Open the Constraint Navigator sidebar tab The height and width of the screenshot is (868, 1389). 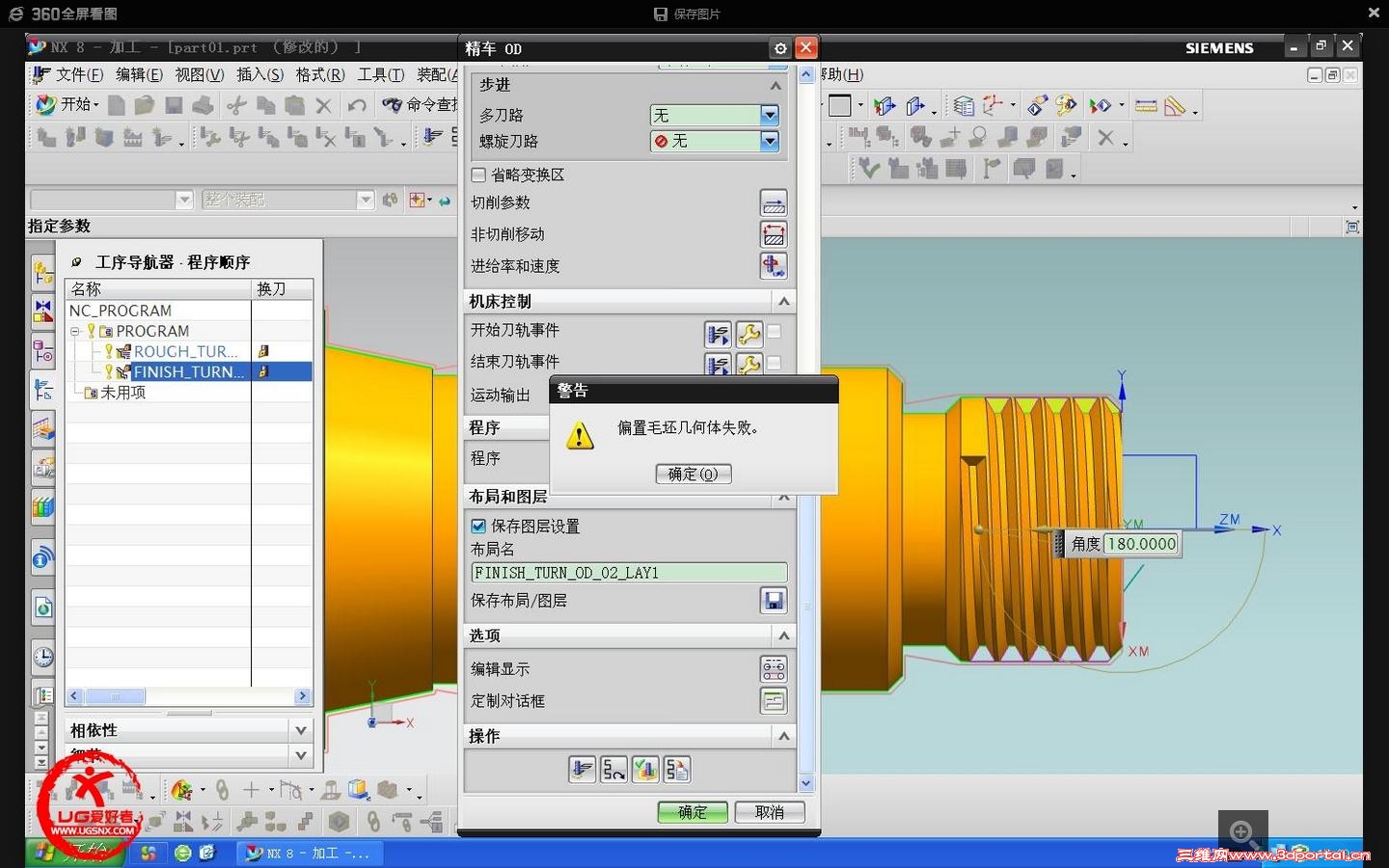point(43,311)
